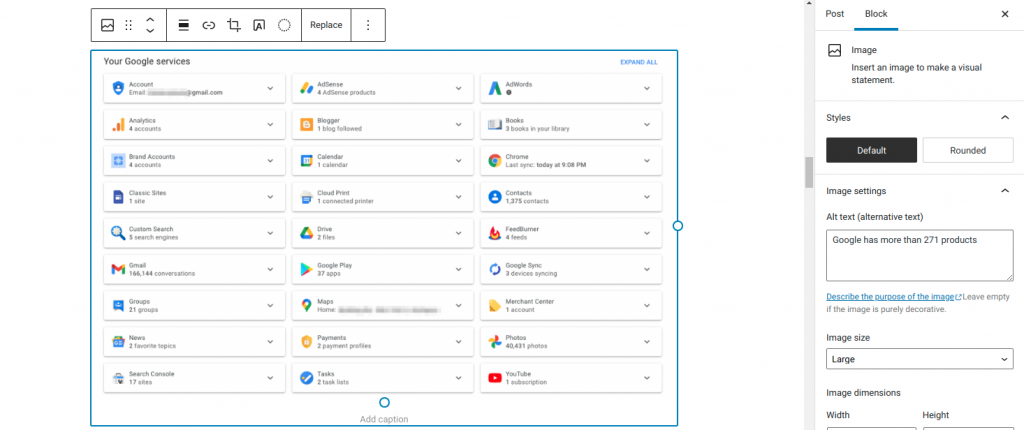The width and height of the screenshot is (1024, 430).
Task: Click the '166,144 conversations' text
Action: point(162,273)
